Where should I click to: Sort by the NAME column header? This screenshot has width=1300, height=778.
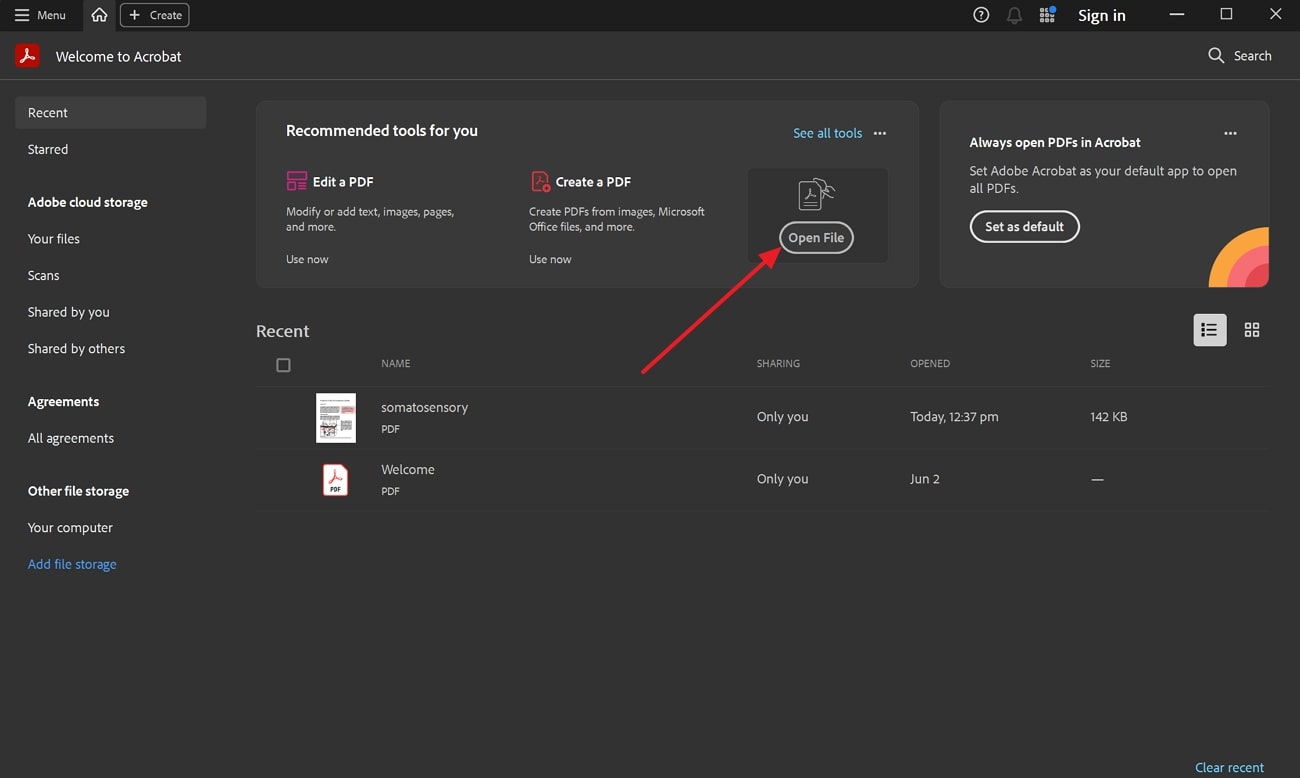point(396,364)
